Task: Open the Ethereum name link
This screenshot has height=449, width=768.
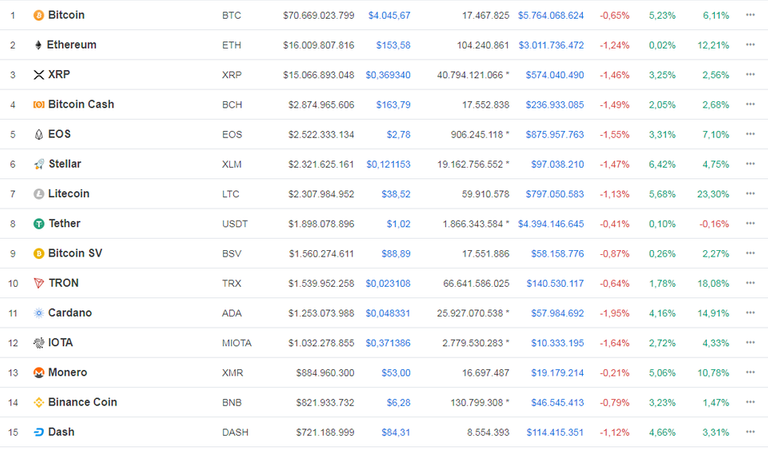Action: click(72, 45)
